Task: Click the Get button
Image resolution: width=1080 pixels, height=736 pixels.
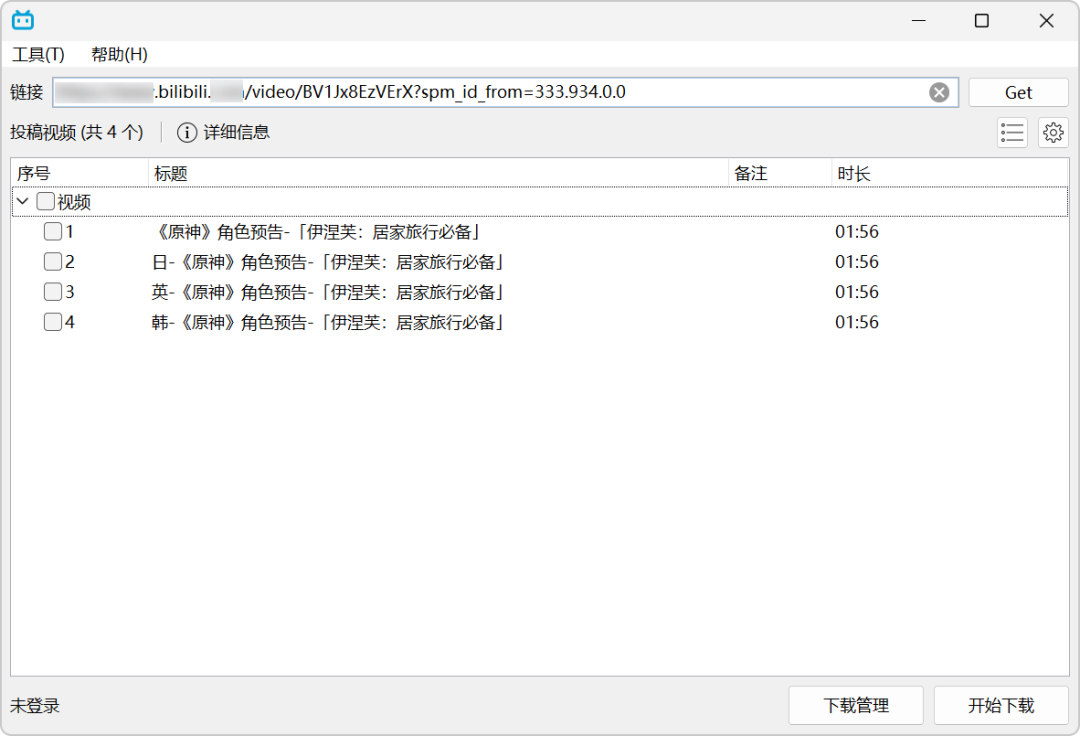Action: (1018, 92)
